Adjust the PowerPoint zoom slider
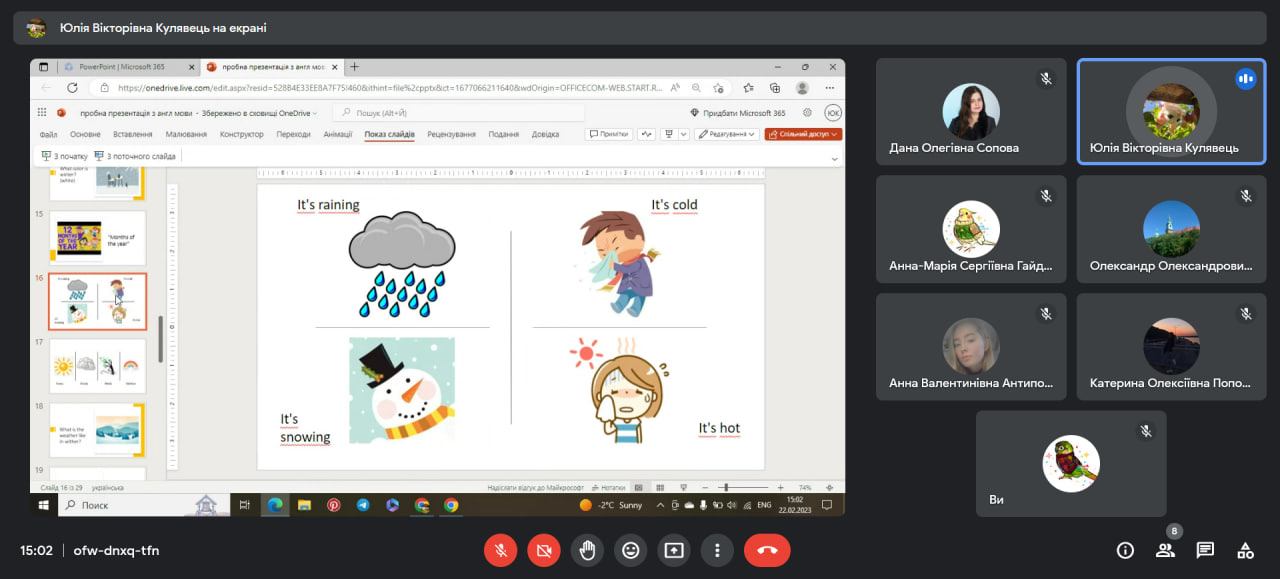The height and width of the screenshot is (579, 1280). click(x=725, y=487)
